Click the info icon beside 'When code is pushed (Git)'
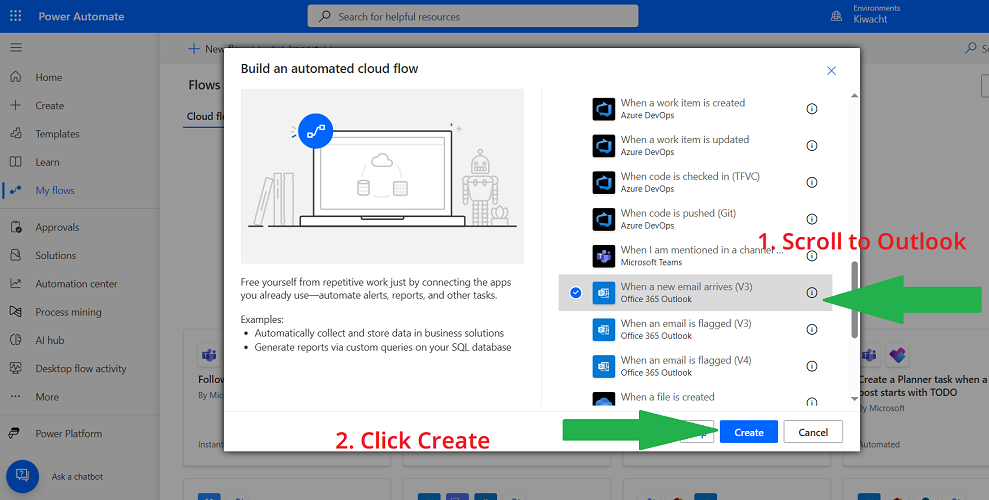 point(811,219)
